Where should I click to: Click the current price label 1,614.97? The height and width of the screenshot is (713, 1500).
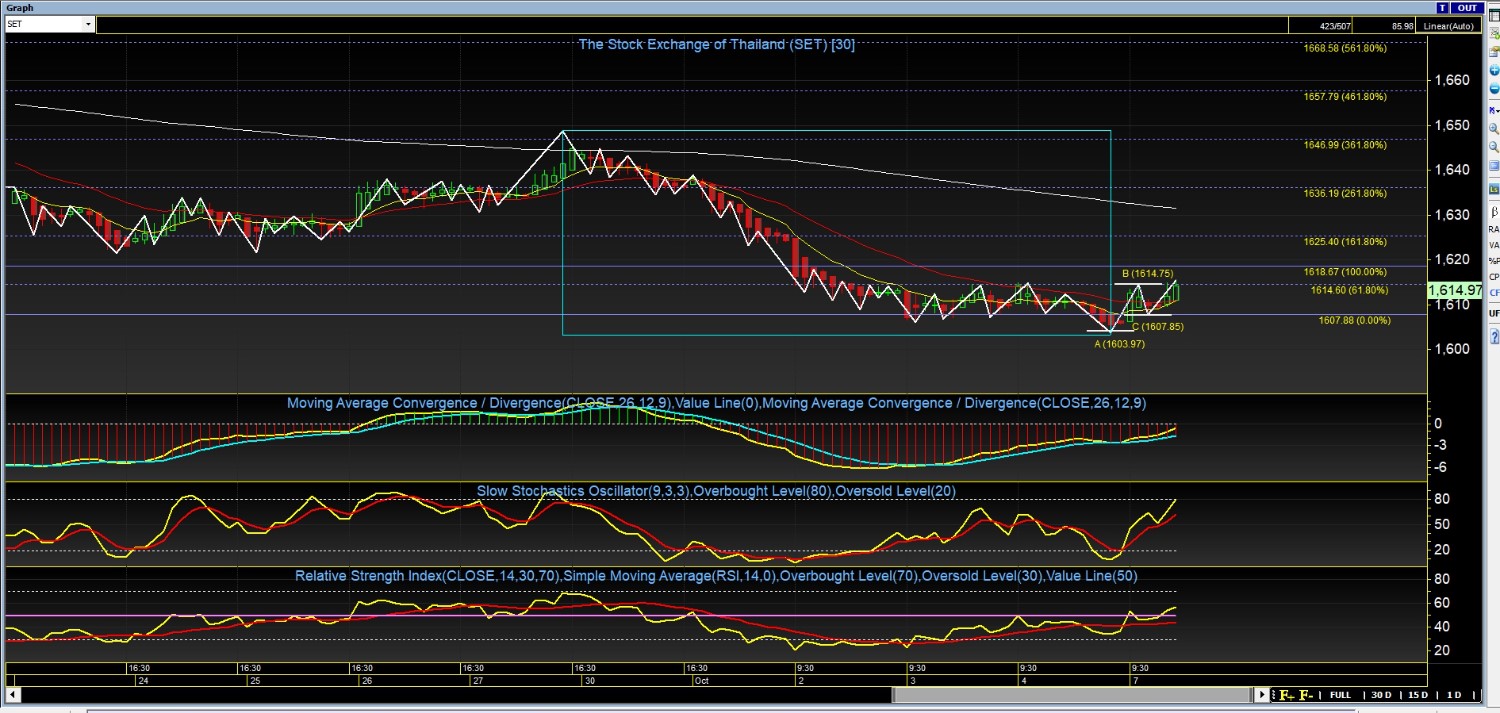coord(1454,290)
